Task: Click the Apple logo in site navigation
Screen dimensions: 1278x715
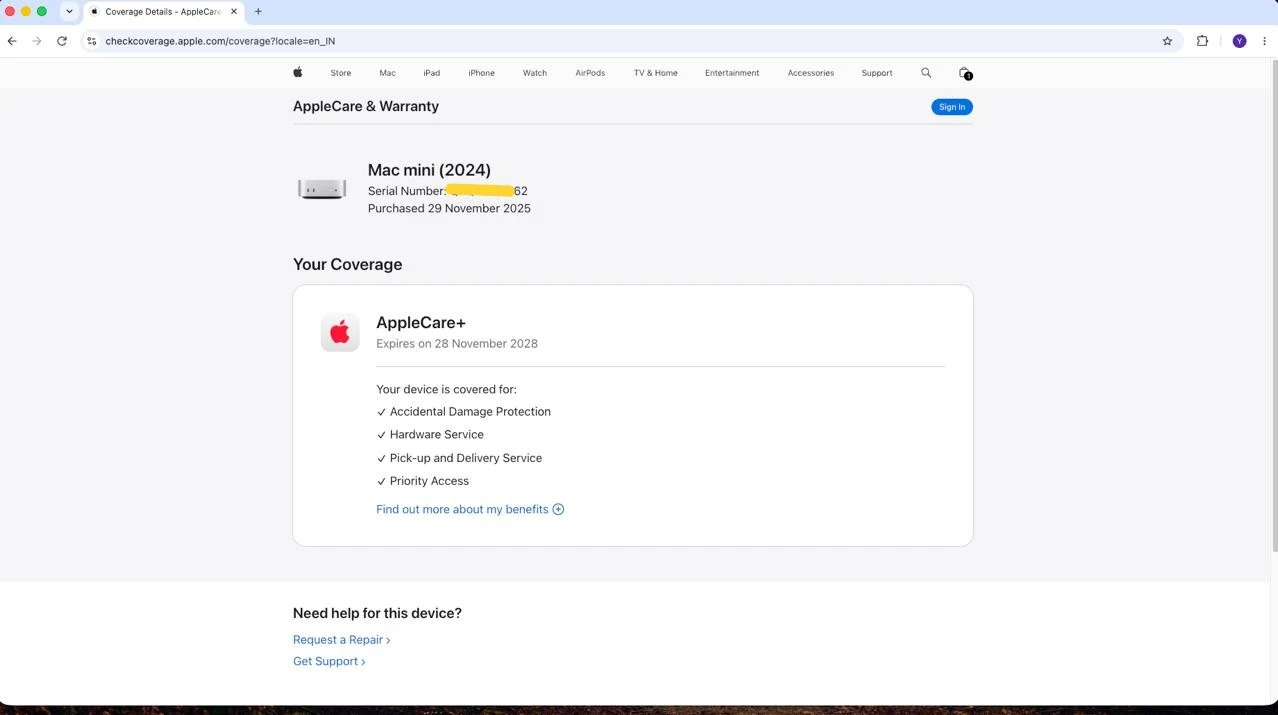Action: click(297, 72)
